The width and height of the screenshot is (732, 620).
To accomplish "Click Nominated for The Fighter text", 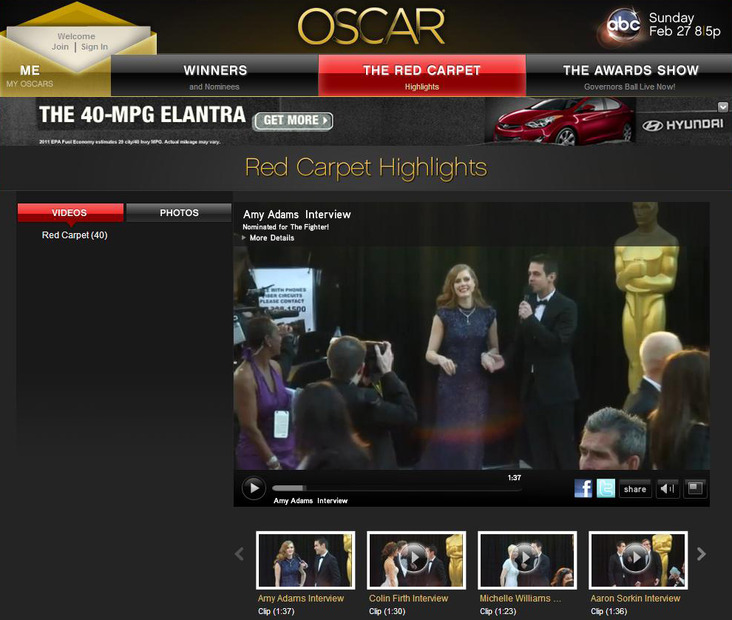I will tap(286, 227).
